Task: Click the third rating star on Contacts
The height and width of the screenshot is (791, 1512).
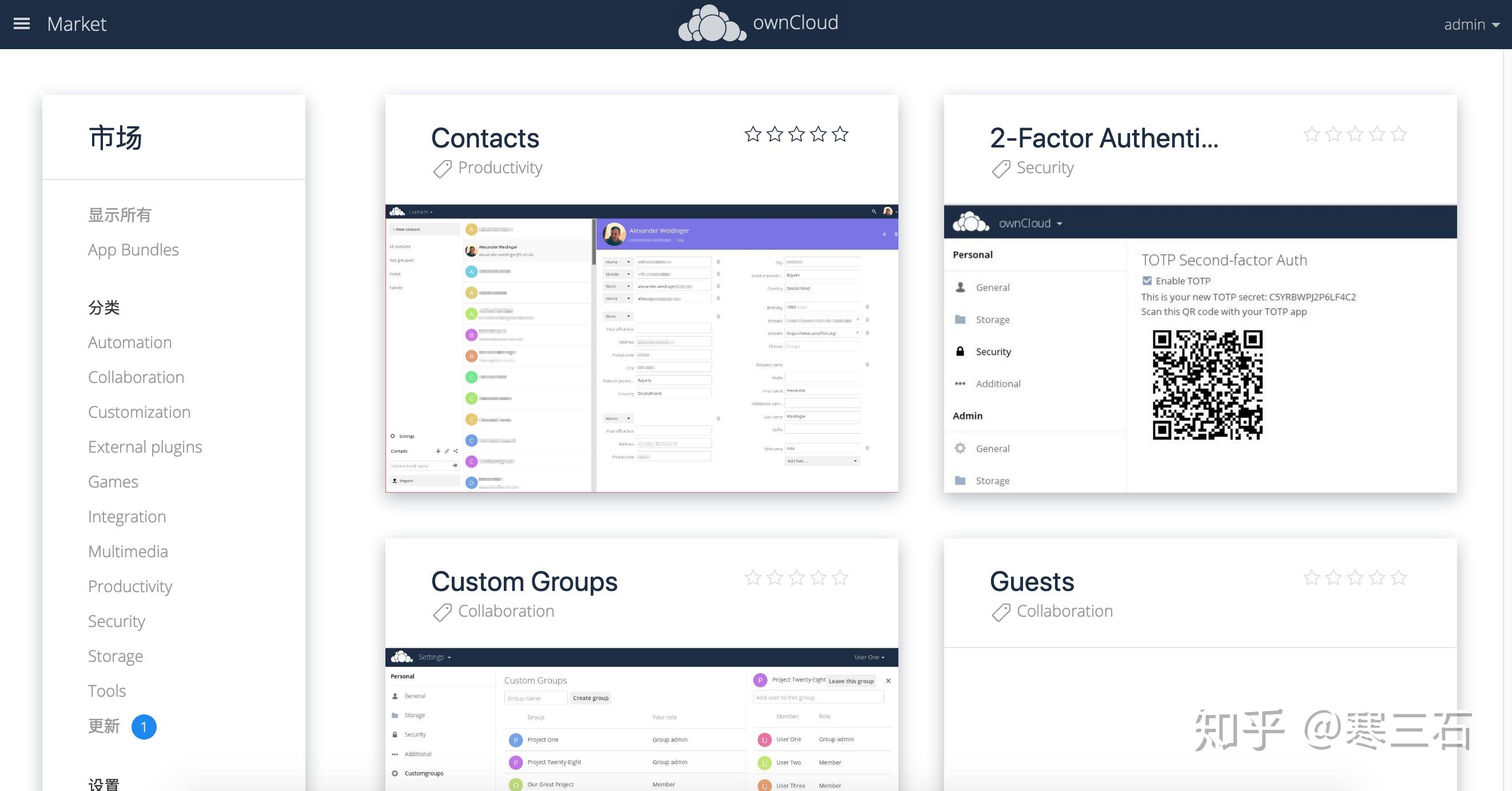Action: click(797, 134)
